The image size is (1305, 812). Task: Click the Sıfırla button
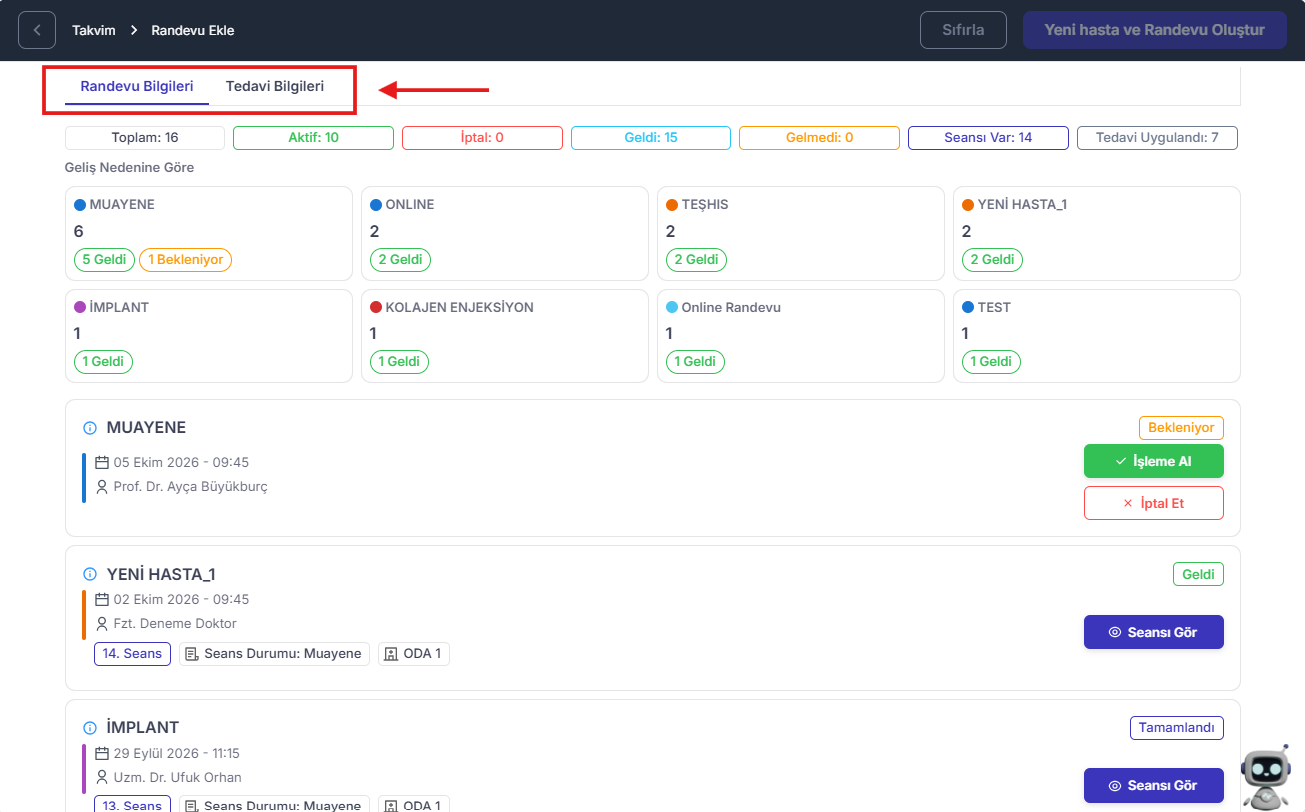(963, 30)
